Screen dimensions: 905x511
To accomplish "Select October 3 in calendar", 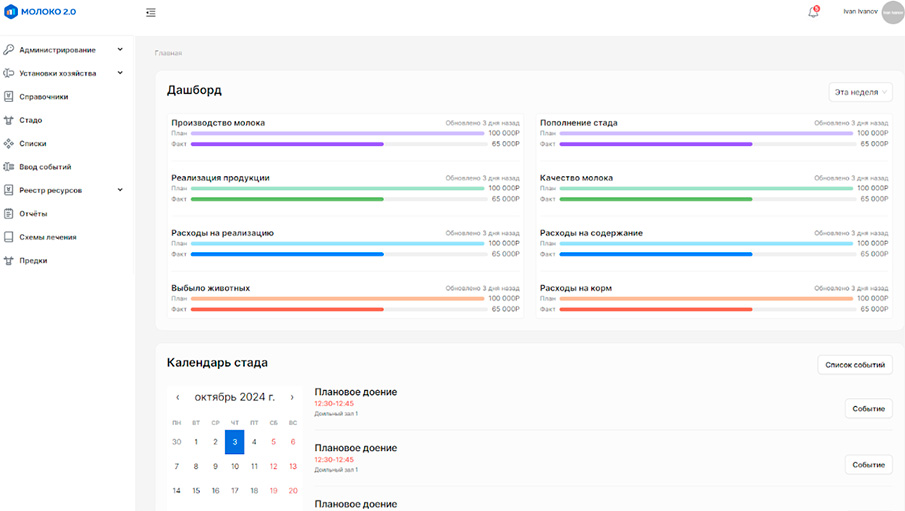I will point(234,442).
